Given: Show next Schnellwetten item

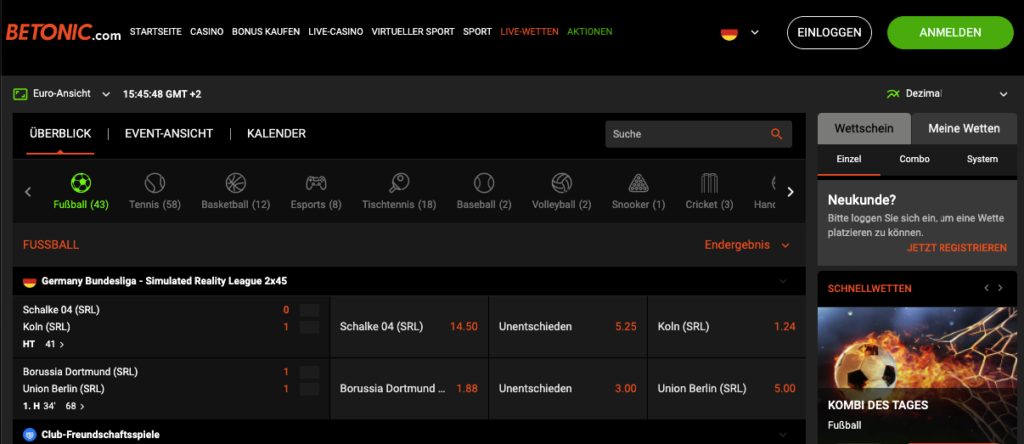Looking at the screenshot, I should point(1000,288).
